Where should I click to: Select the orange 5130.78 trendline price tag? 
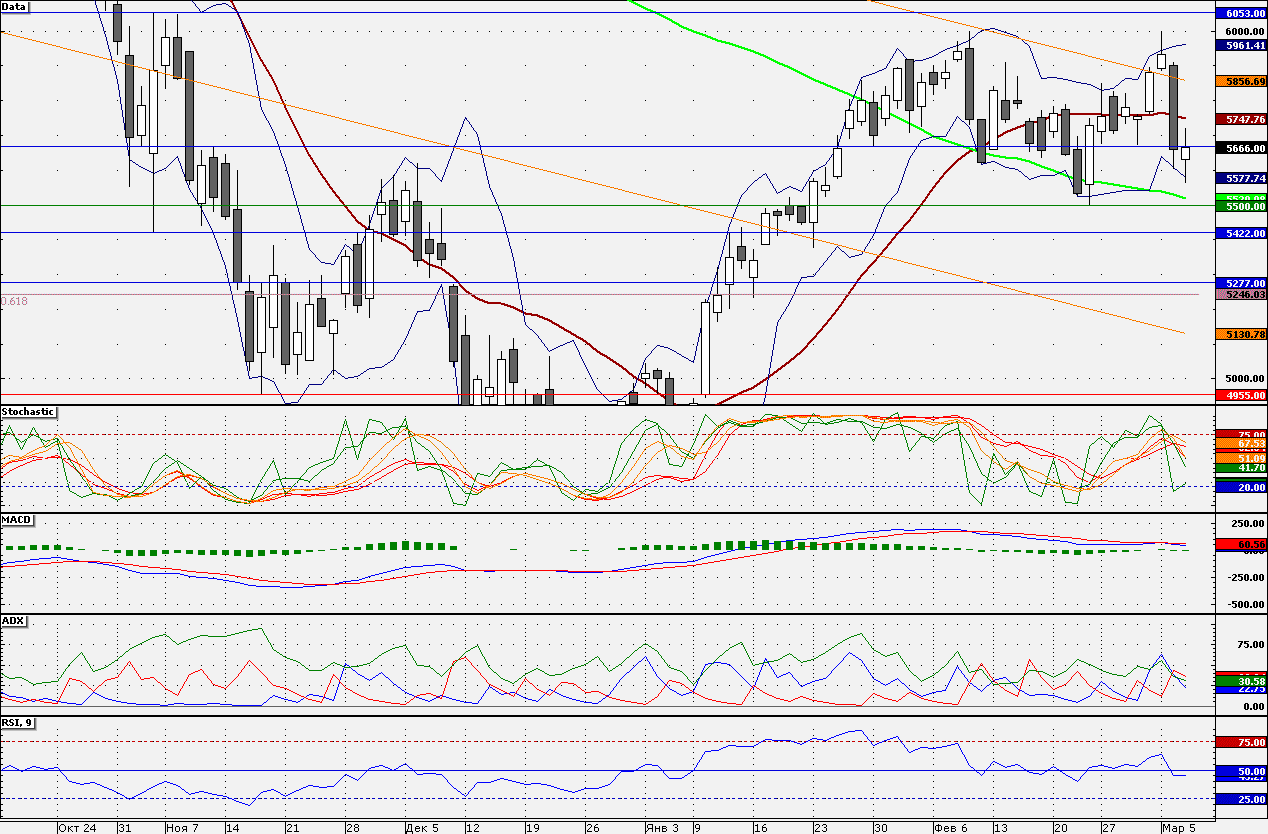click(1241, 334)
